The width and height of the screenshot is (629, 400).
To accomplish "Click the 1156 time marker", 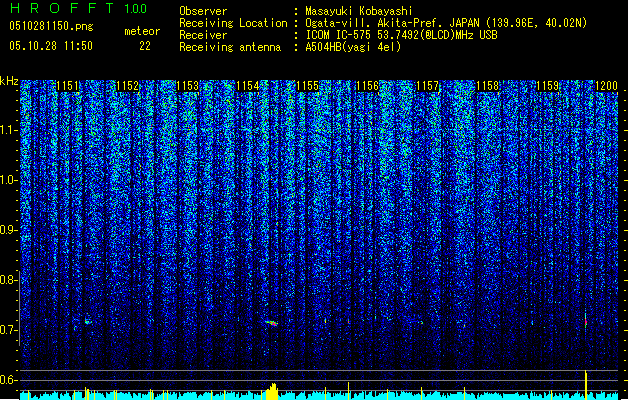I will pyautogui.click(x=367, y=86).
